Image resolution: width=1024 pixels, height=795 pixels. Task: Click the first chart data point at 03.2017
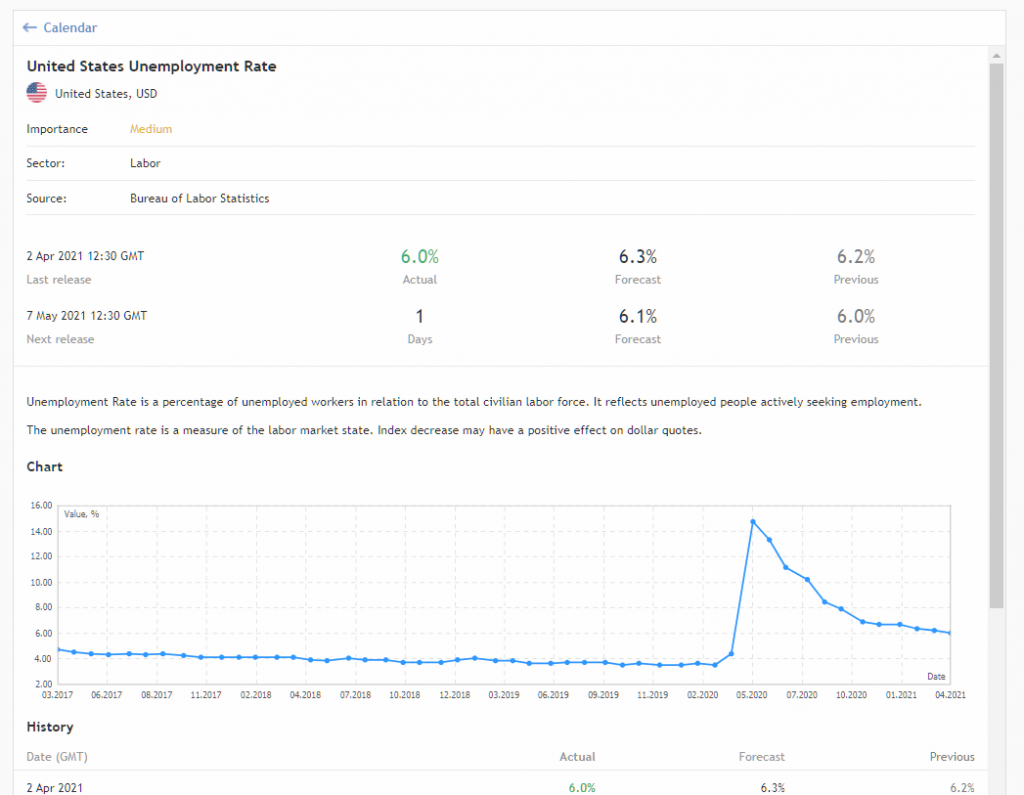coord(59,649)
